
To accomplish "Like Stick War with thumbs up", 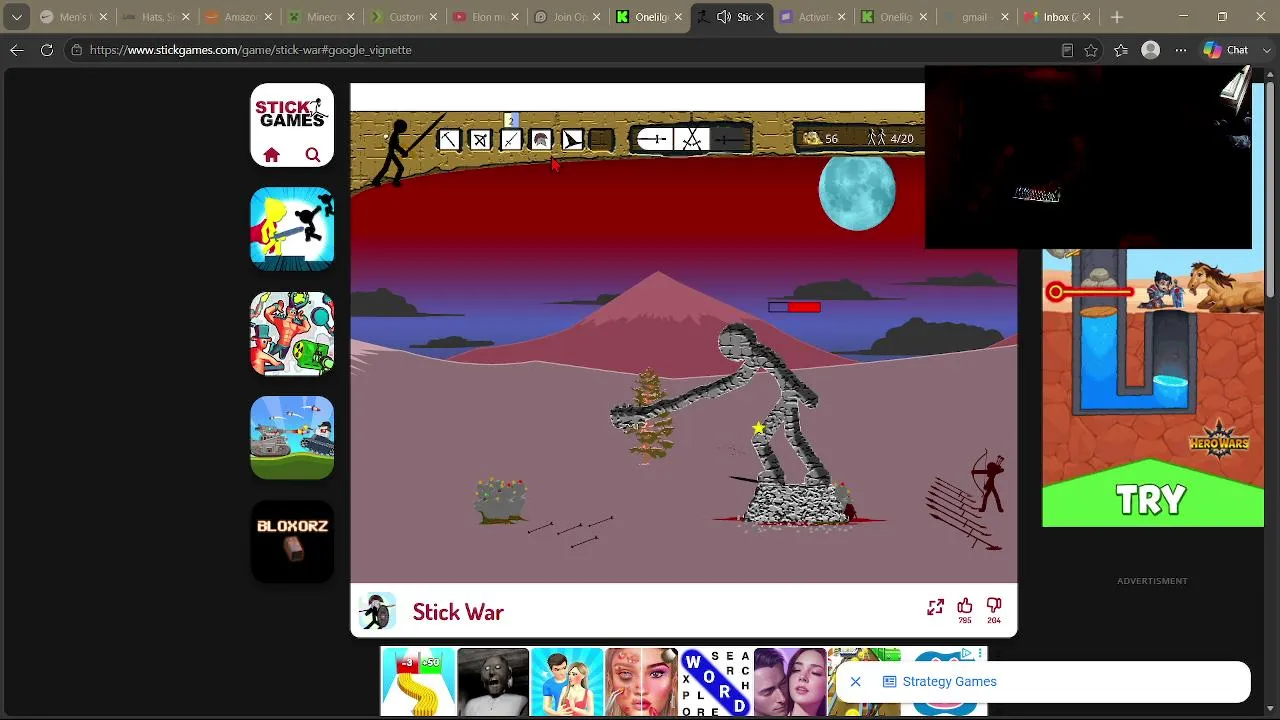I will pyautogui.click(x=965, y=607).
